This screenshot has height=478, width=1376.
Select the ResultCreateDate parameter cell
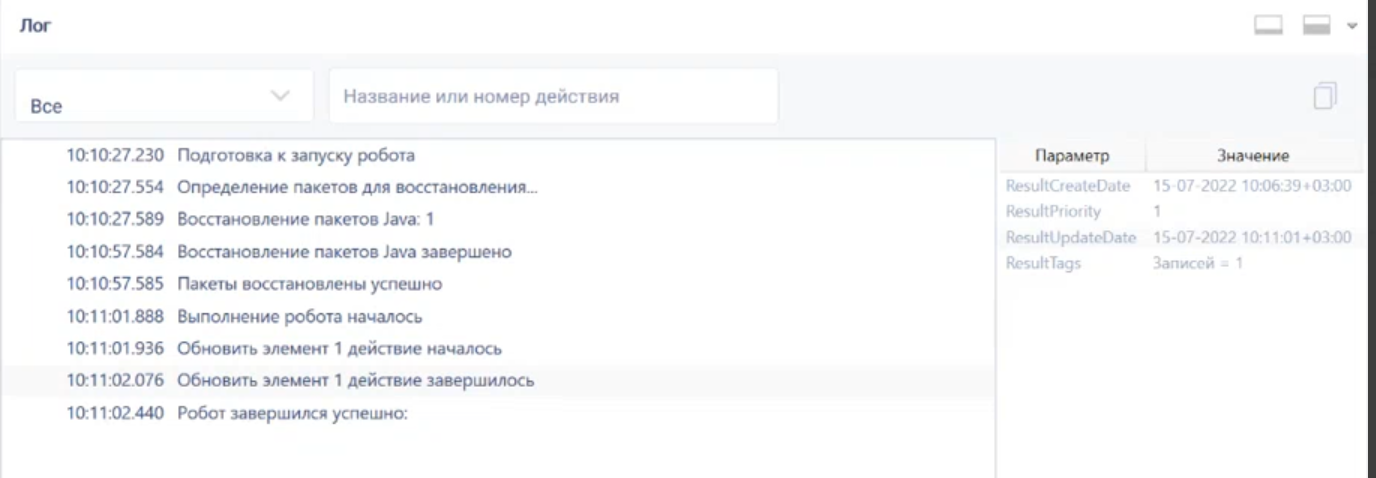tap(1068, 186)
